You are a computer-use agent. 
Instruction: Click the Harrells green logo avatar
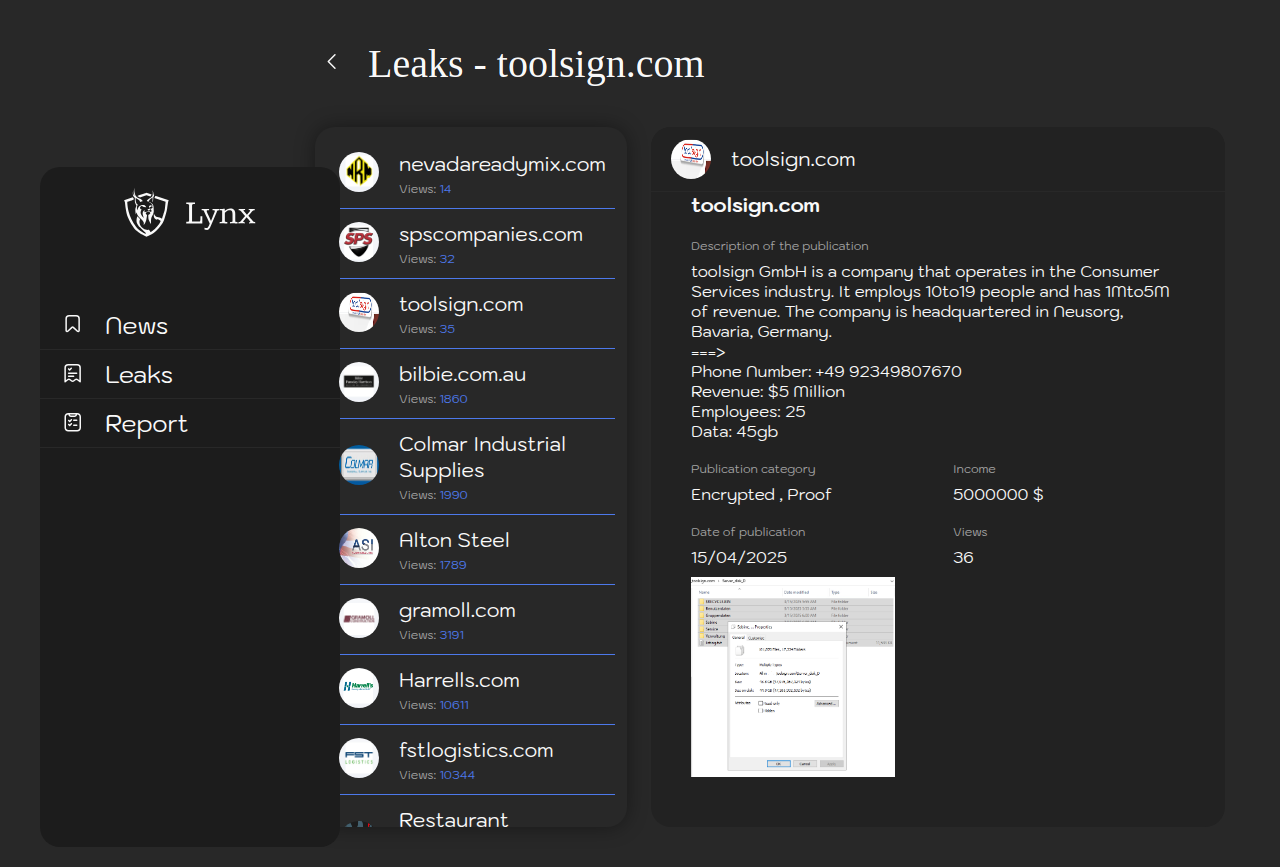(359, 688)
